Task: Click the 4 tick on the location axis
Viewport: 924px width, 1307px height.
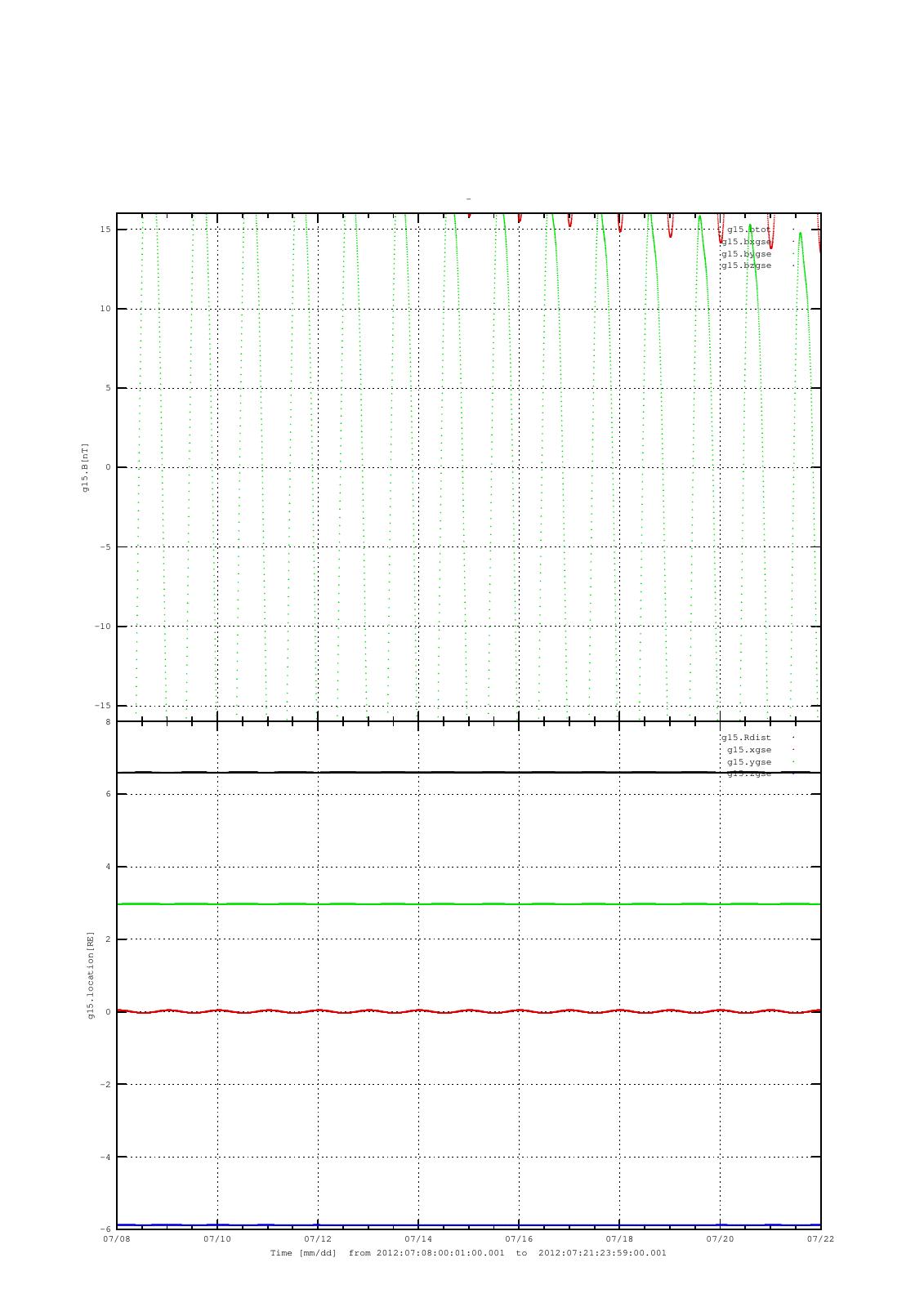Action: click(x=108, y=867)
